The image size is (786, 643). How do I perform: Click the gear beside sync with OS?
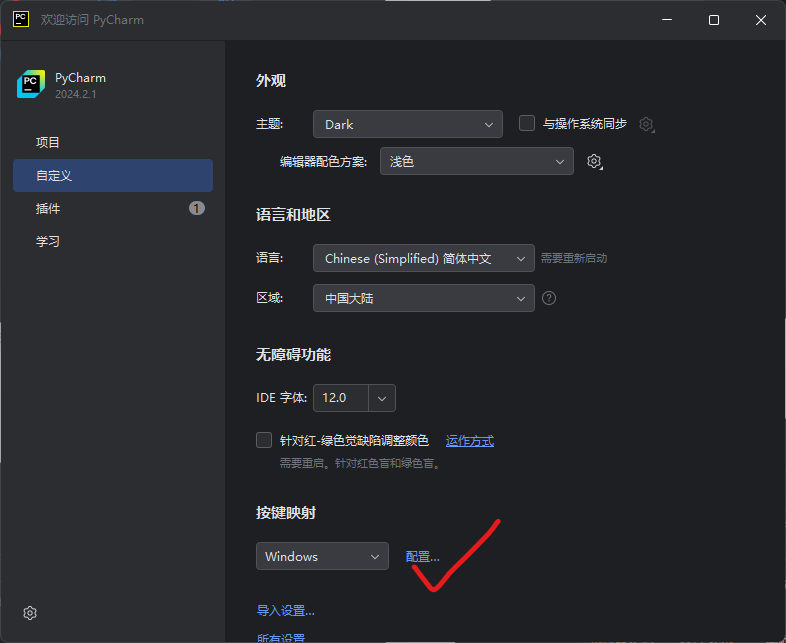647,124
